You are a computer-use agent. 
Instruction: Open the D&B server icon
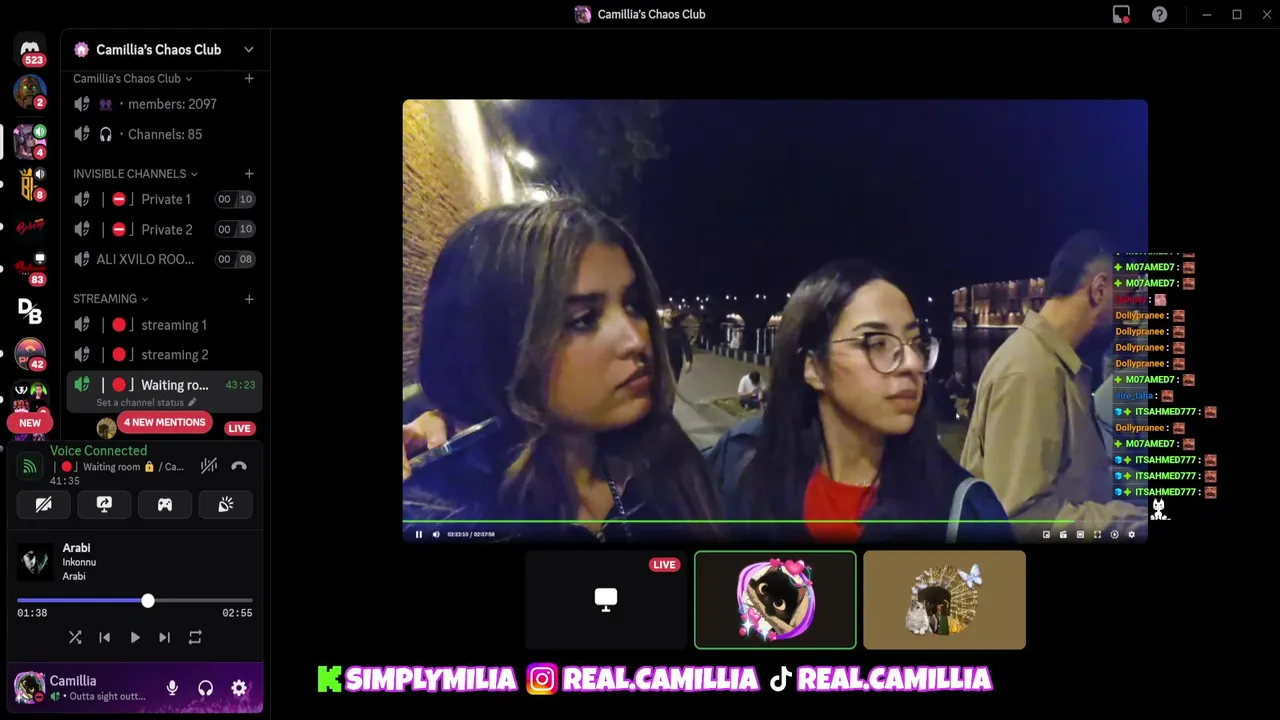(30, 312)
